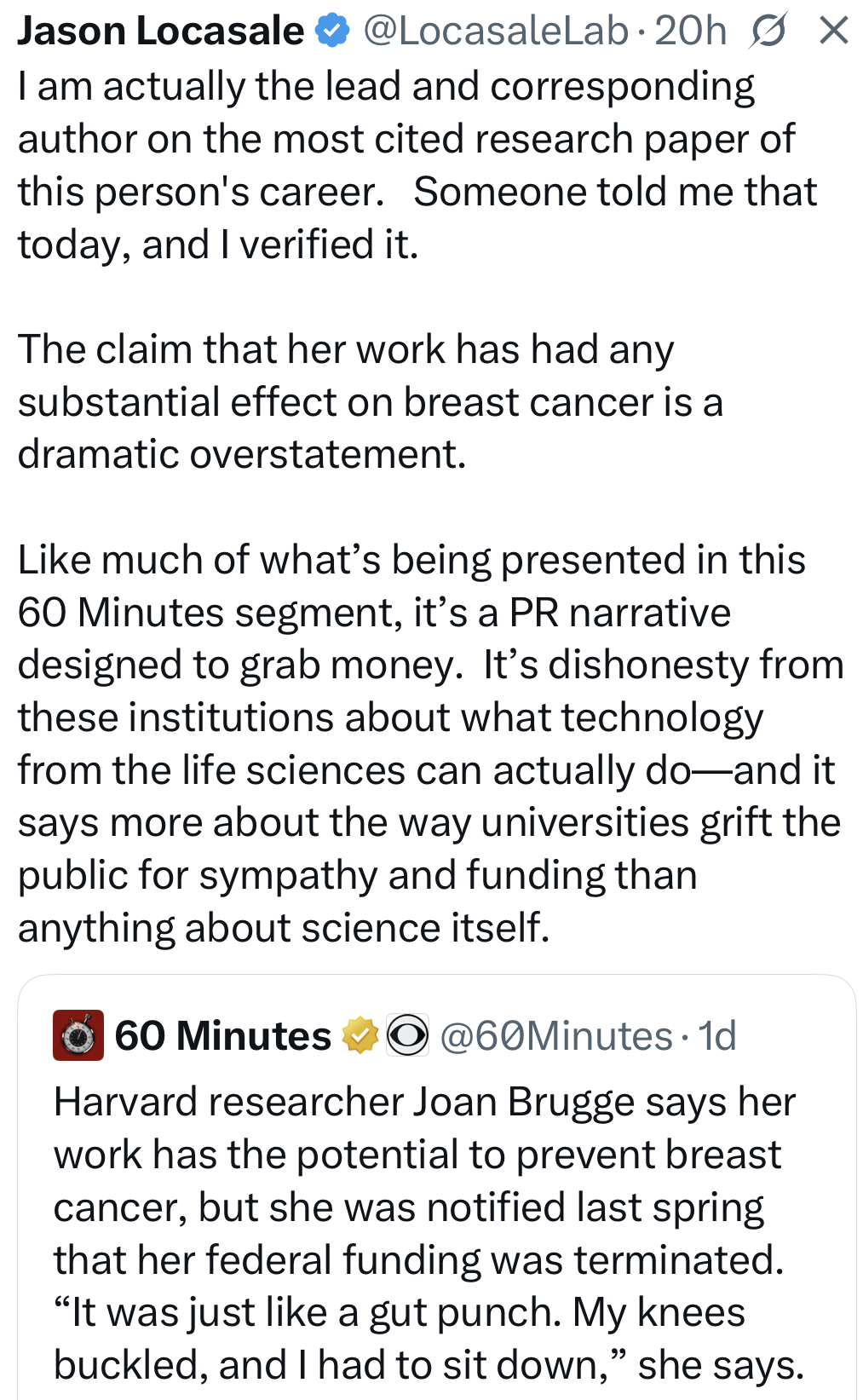Viewport: 863px width, 1400px height.
Task: Dismiss the post with the X icon
Action: click(x=833, y=31)
